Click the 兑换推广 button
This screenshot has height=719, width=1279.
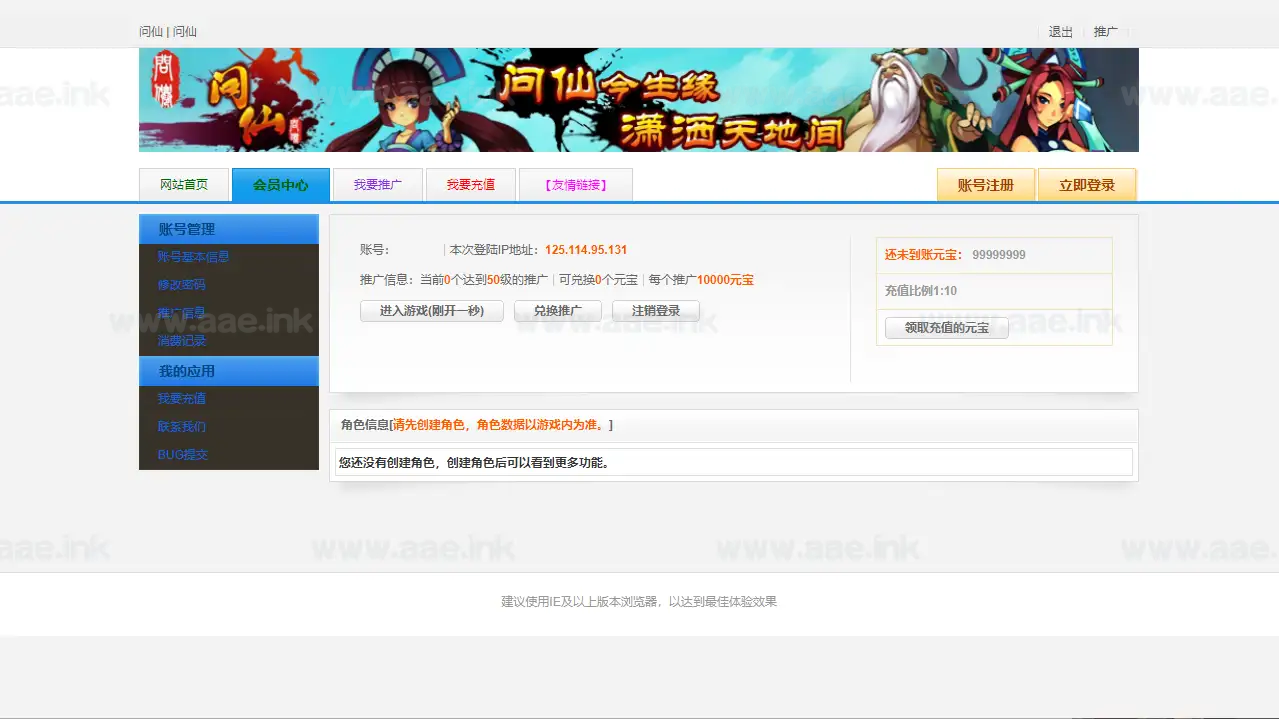[558, 311]
